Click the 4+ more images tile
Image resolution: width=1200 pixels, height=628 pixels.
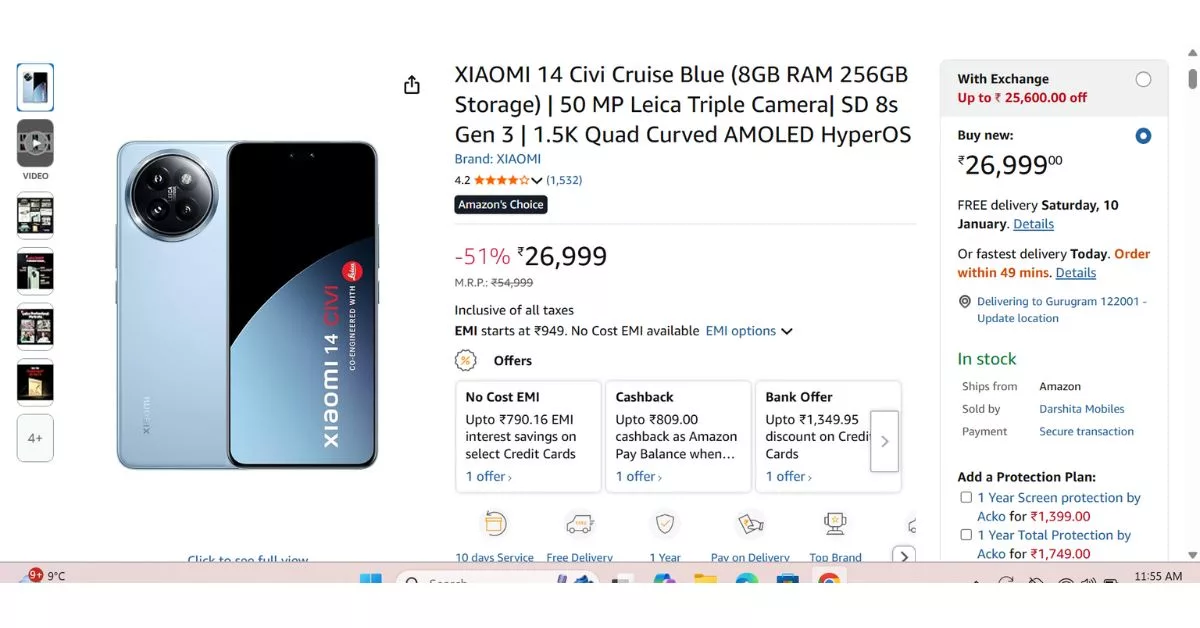pyautogui.click(x=35, y=438)
